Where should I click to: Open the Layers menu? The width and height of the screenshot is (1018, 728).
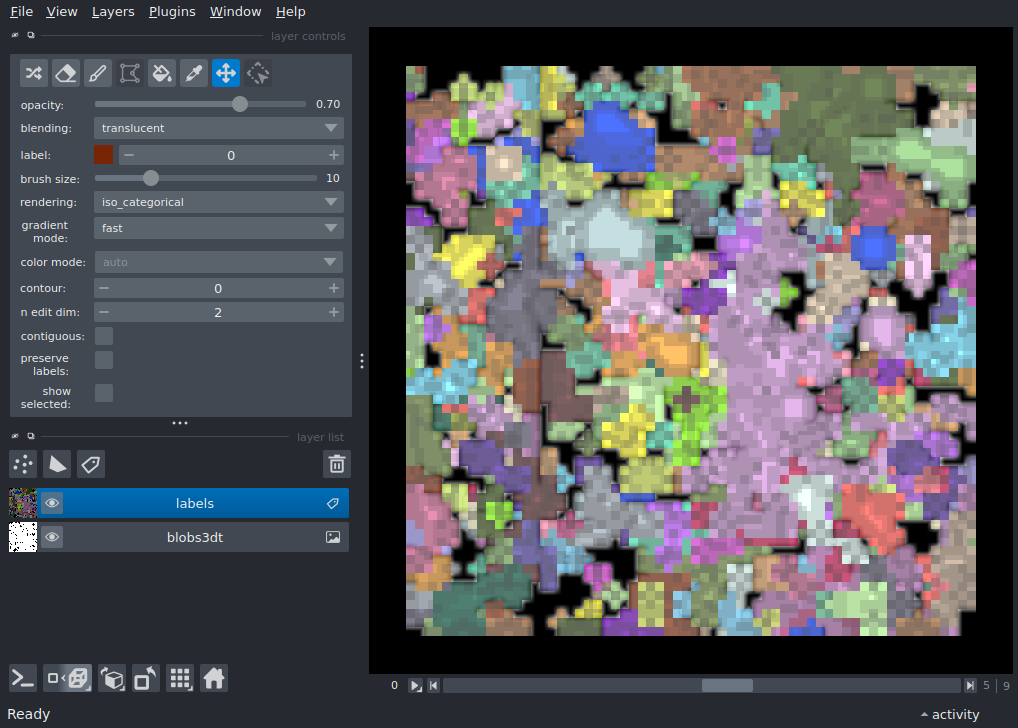[112, 12]
